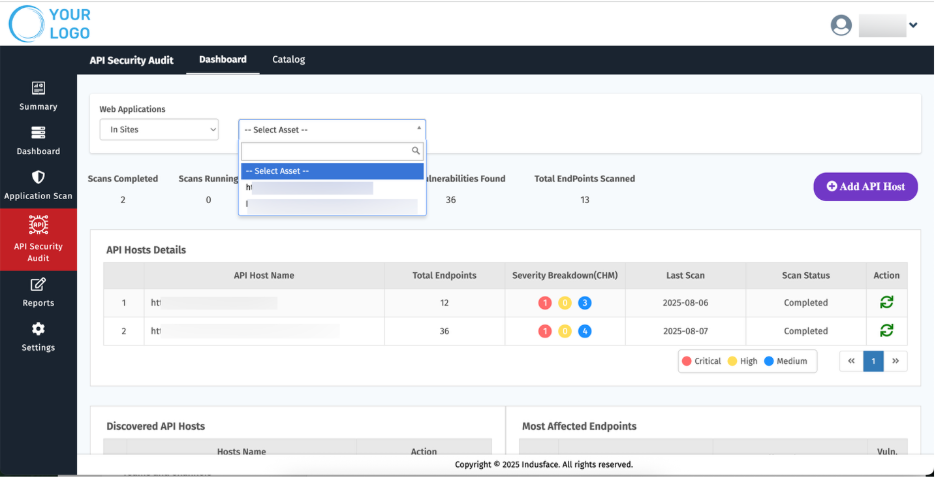936x477 pixels.
Task: Click the Scan Status column header
Action: click(806, 275)
